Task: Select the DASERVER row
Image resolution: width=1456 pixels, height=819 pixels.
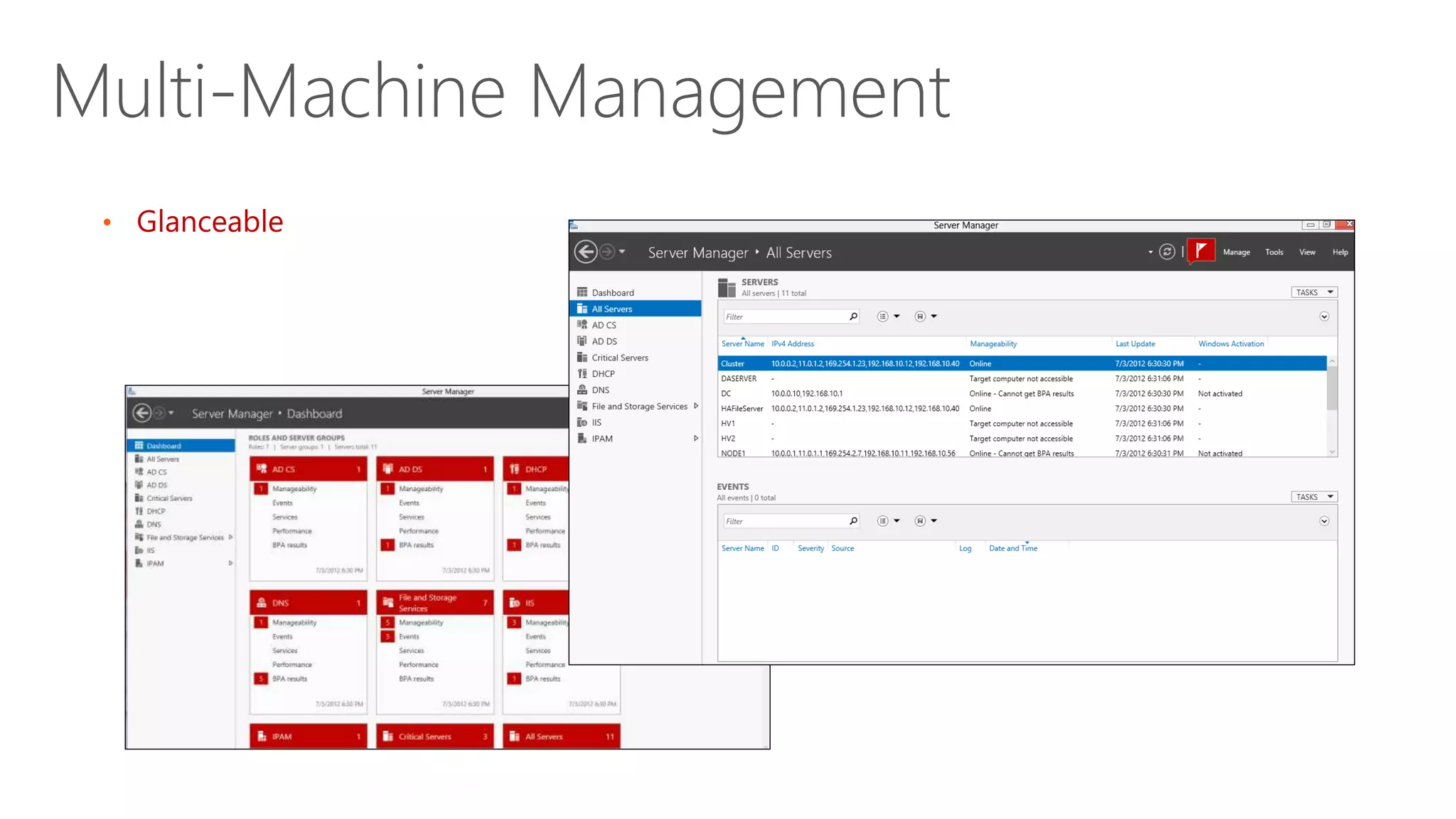Action: (1022, 378)
